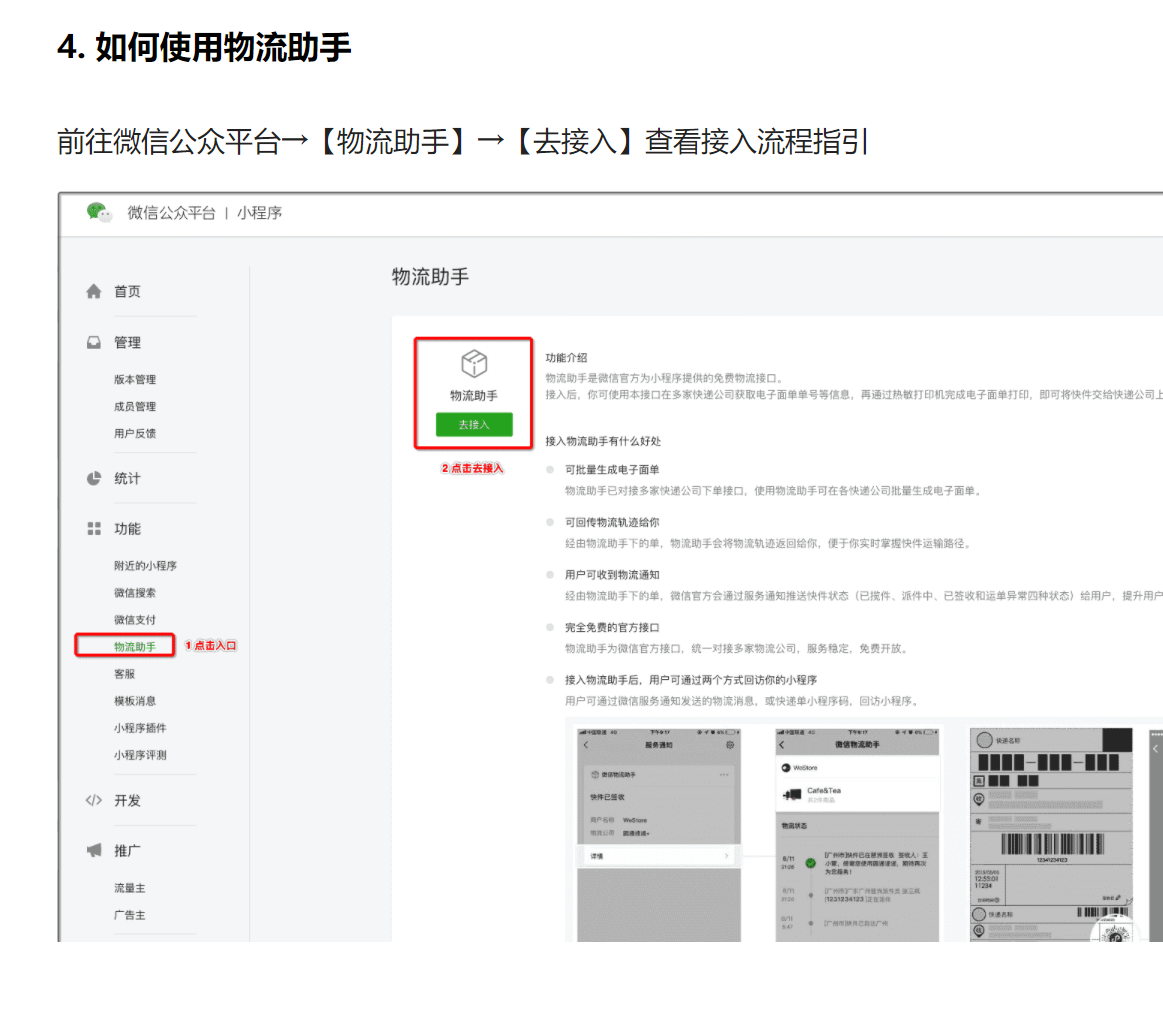Open the 微信物流助手 phone screenshot thumbnail

[857, 835]
